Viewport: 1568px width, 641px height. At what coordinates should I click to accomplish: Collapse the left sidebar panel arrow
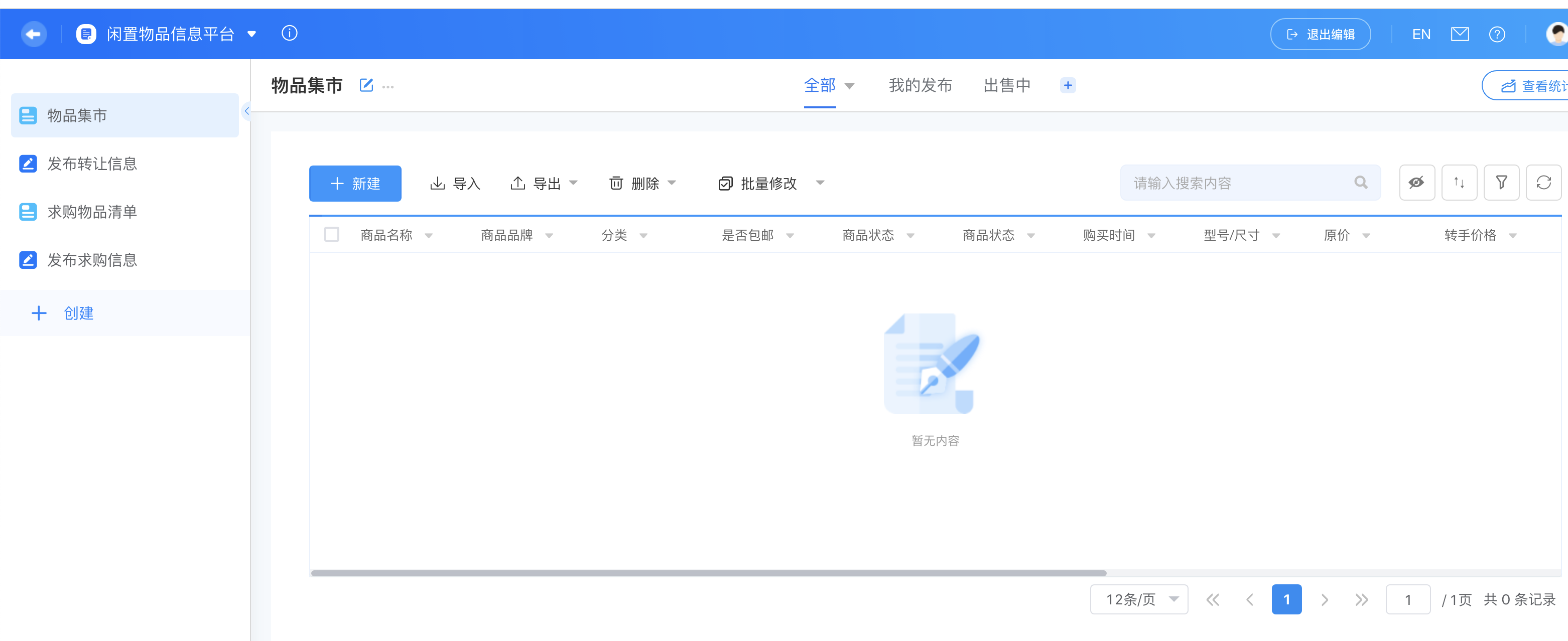(x=246, y=111)
